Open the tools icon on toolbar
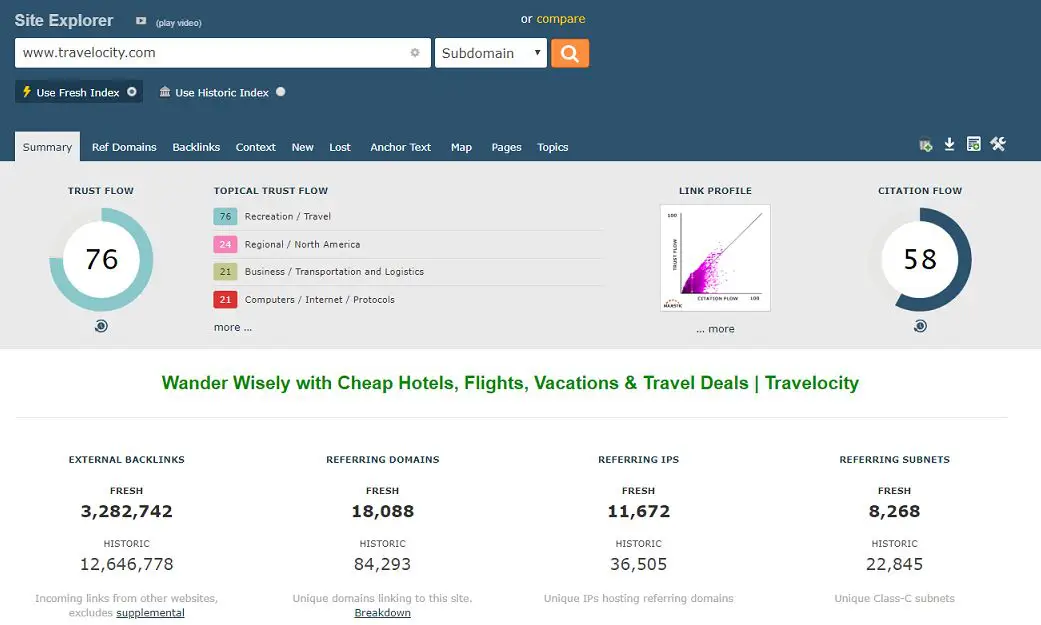The image size is (1041, 625). [x=997, y=143]
